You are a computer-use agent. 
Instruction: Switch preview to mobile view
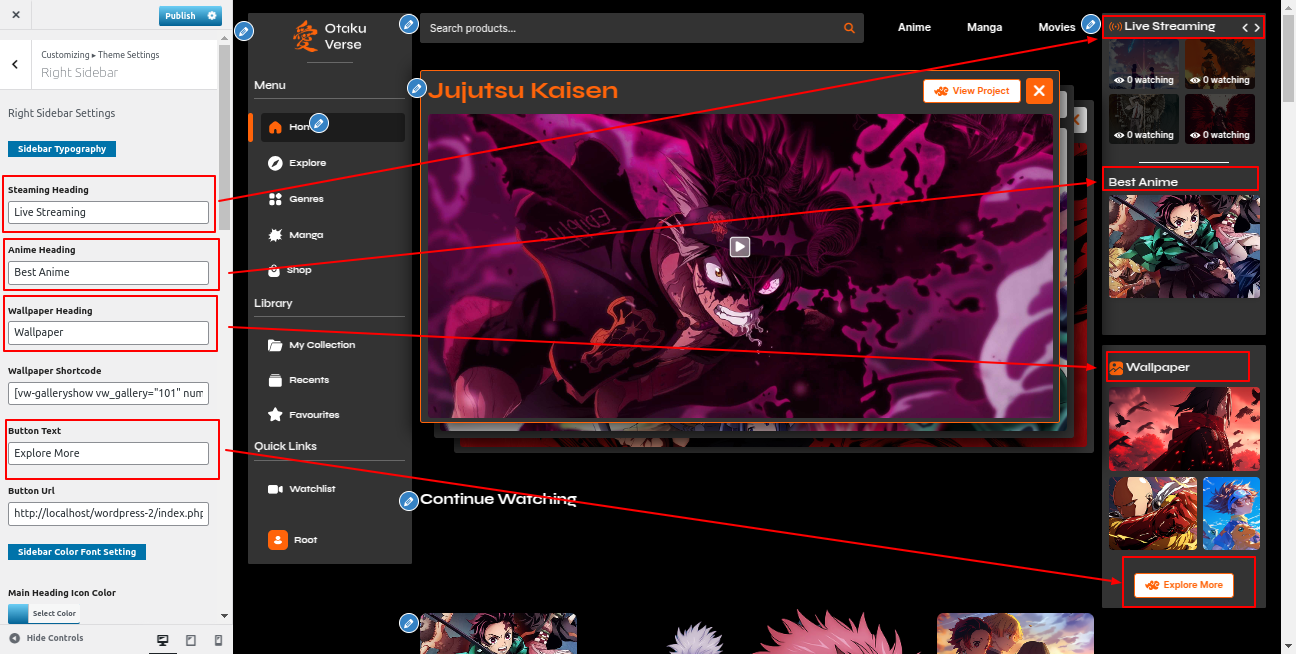(x=218, y=639)
